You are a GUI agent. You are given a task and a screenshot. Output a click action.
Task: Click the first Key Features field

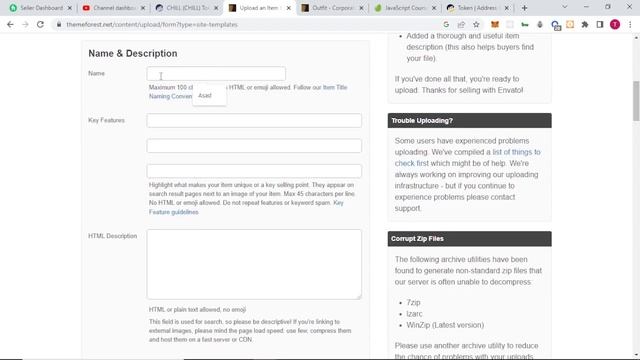point(254,120)
